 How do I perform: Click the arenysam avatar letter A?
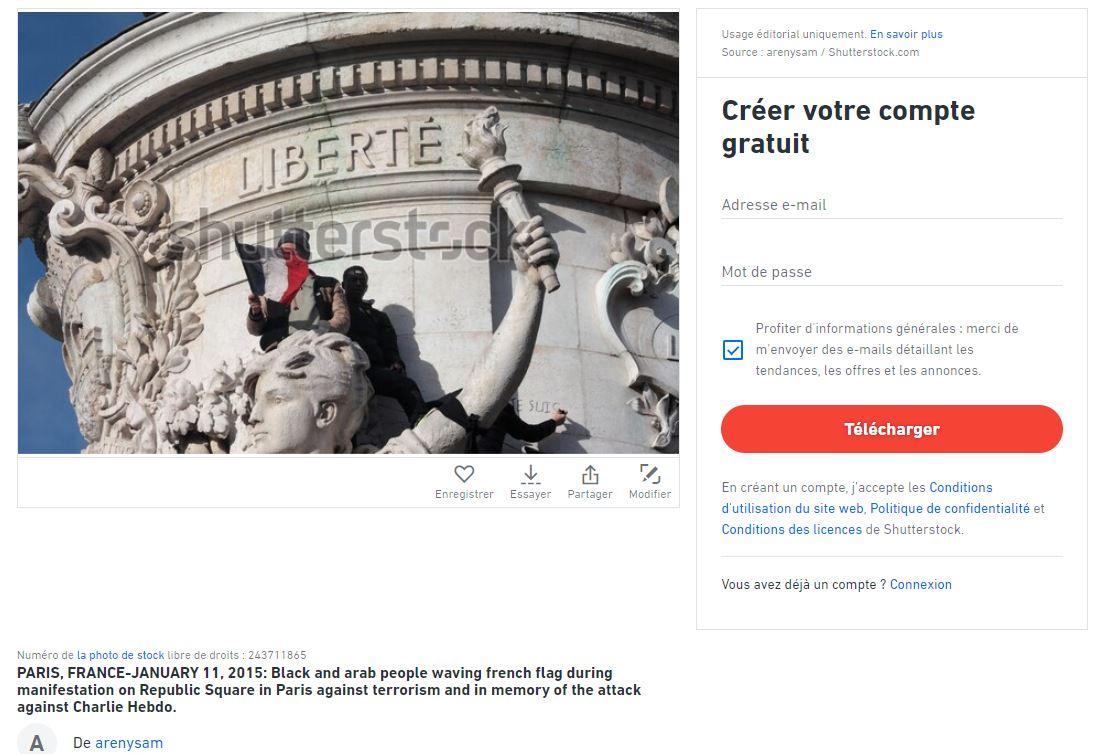pos(37,742)
